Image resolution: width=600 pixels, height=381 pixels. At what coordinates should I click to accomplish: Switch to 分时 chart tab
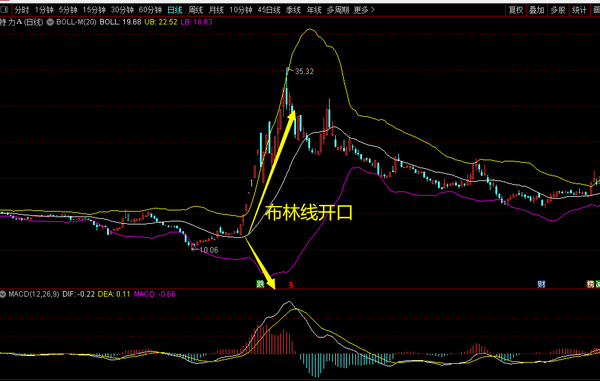pyautogui.click(x=22, y=10)
